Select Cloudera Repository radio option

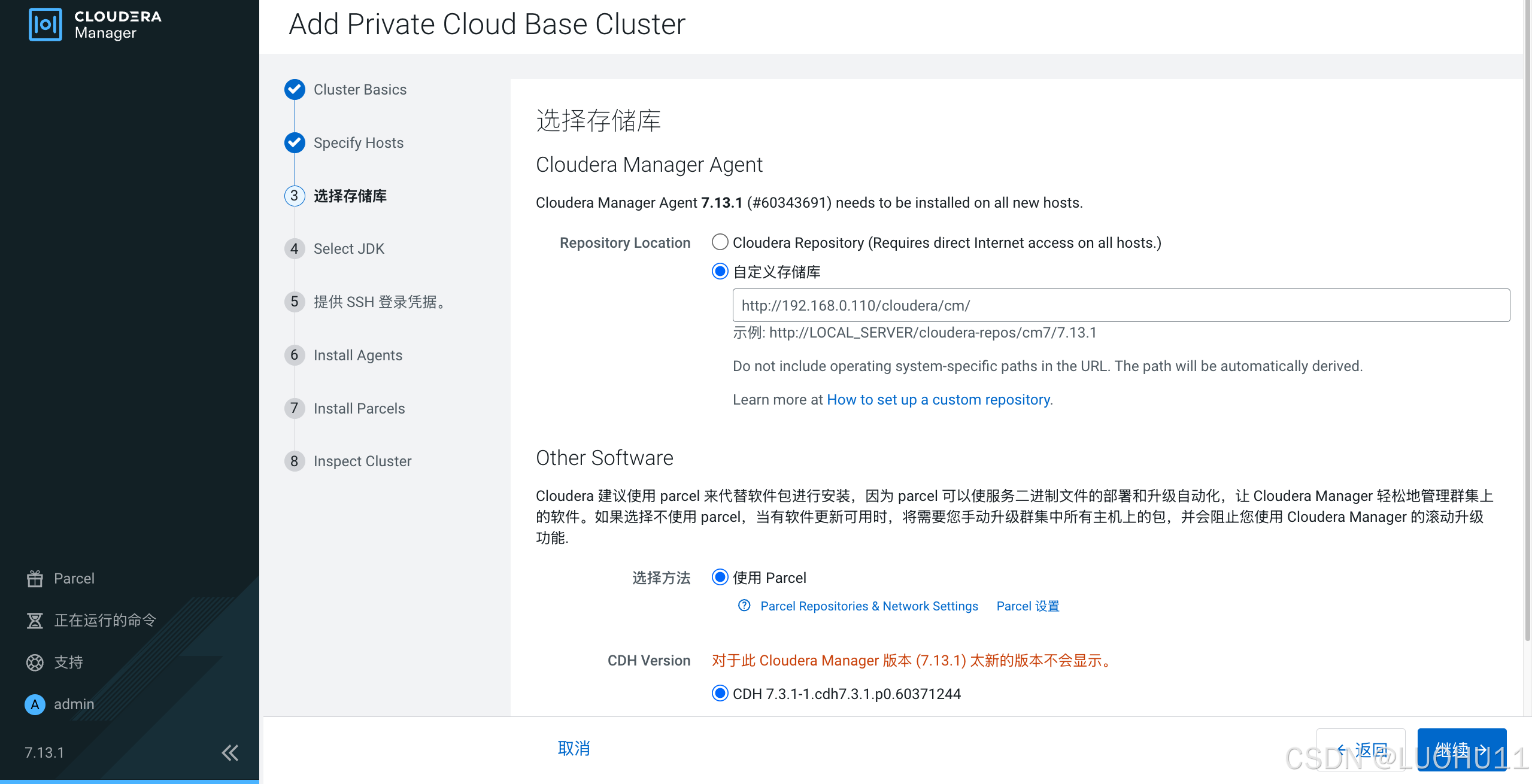(x=720, y=242)
